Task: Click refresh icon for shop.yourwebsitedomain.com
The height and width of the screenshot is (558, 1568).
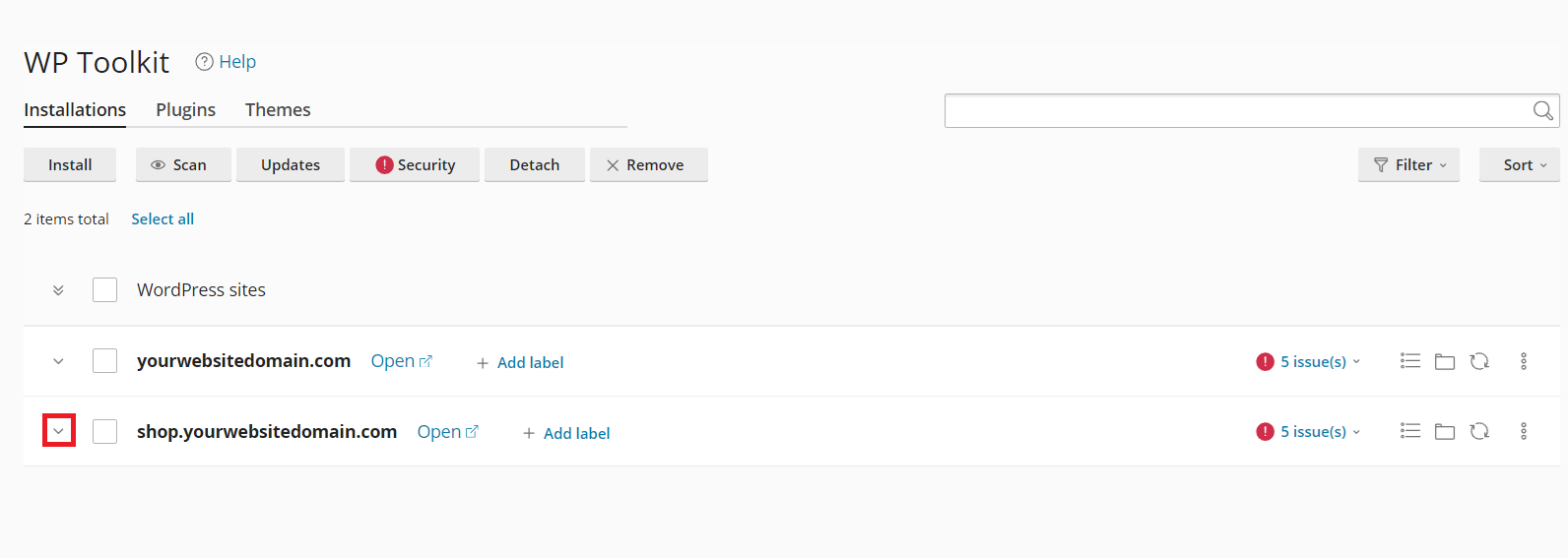Action: [x=1478, y=431]
